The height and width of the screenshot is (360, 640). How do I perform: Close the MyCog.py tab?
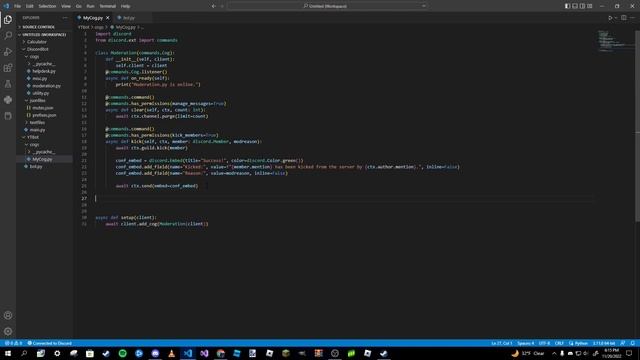pyautogui.click(x=108, y=18)
